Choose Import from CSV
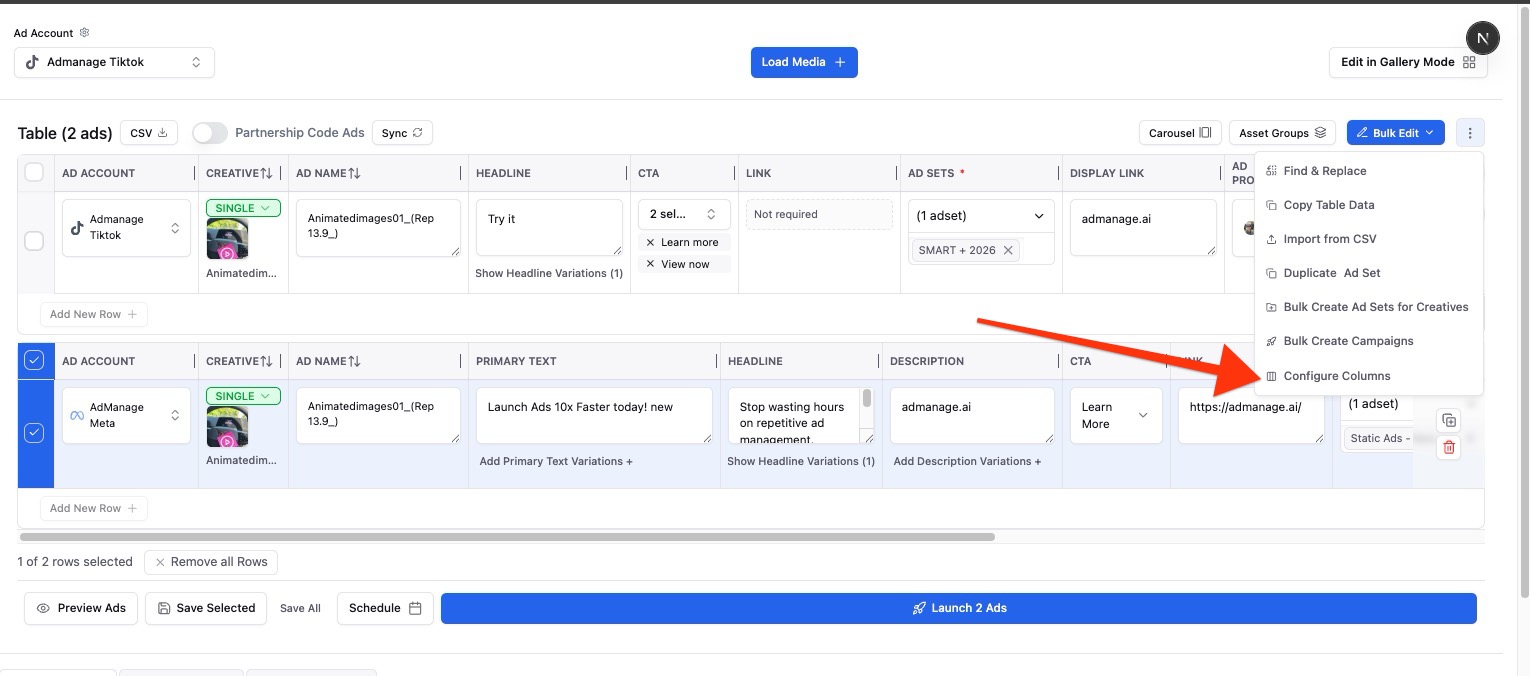The image size is (1530, 676). 1369,239
